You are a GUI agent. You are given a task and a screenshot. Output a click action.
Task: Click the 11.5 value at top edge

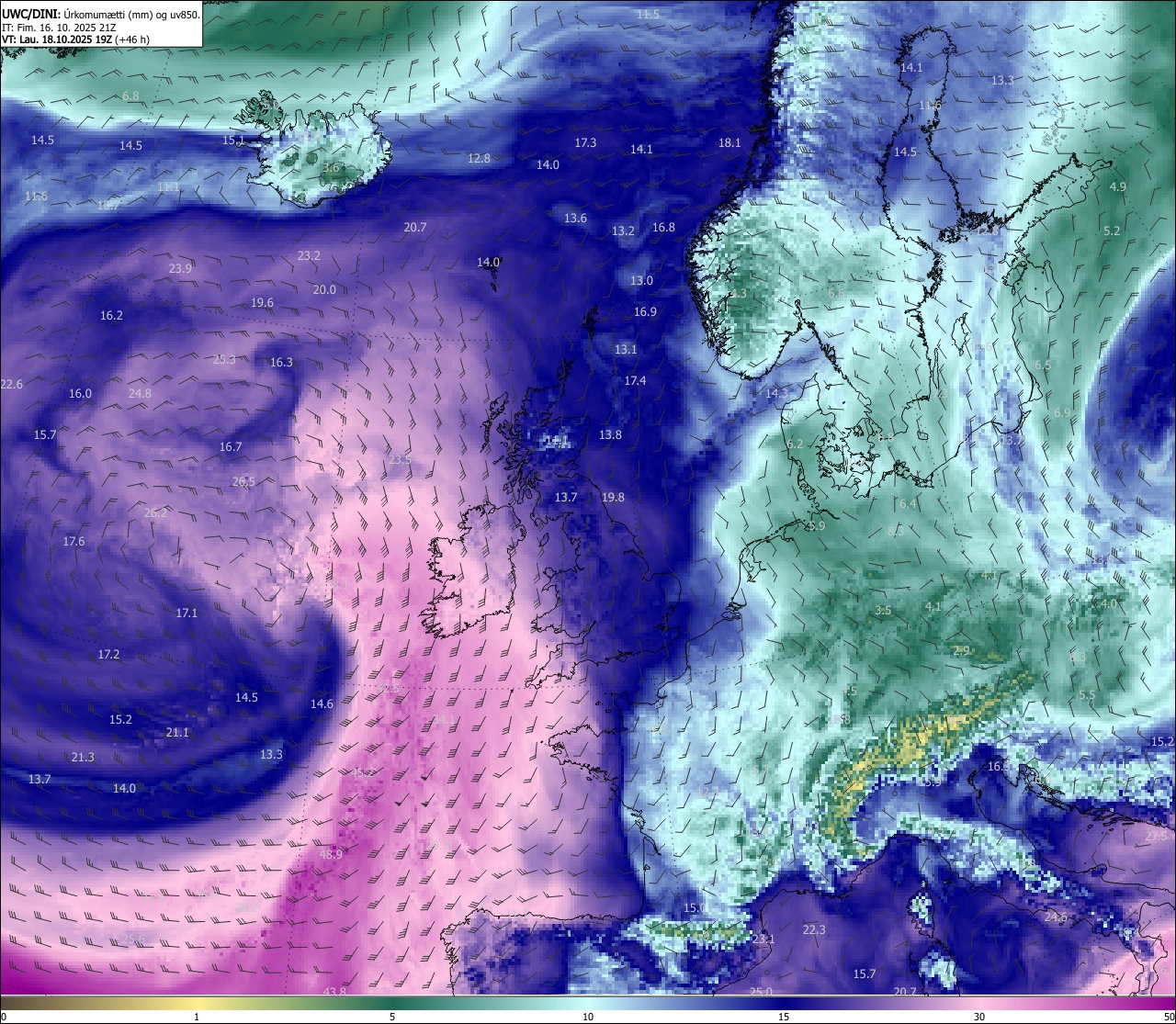pyautogui.click(x=648, y=14)
